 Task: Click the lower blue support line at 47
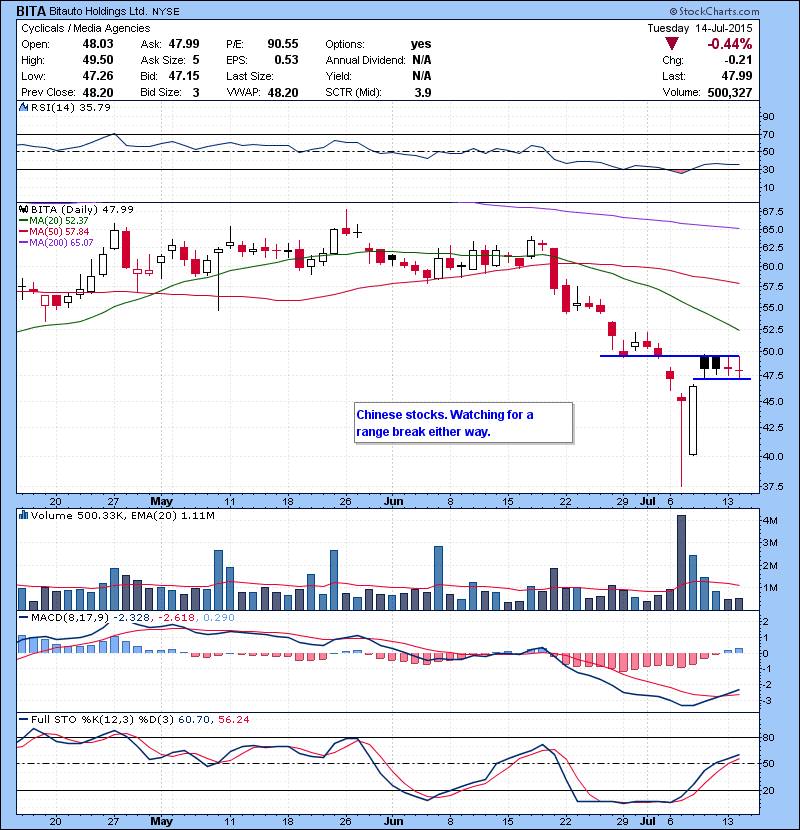(x=722, y=379)
